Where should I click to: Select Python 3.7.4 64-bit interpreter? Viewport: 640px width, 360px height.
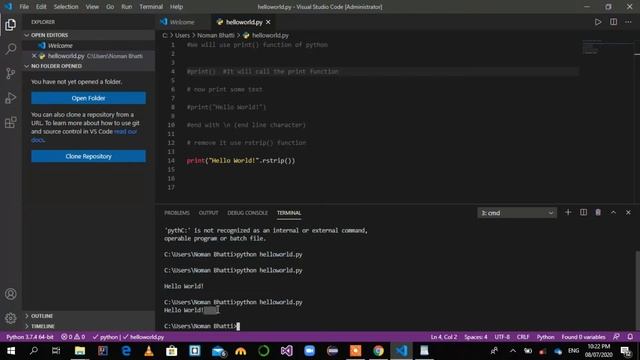pos(30,337)
